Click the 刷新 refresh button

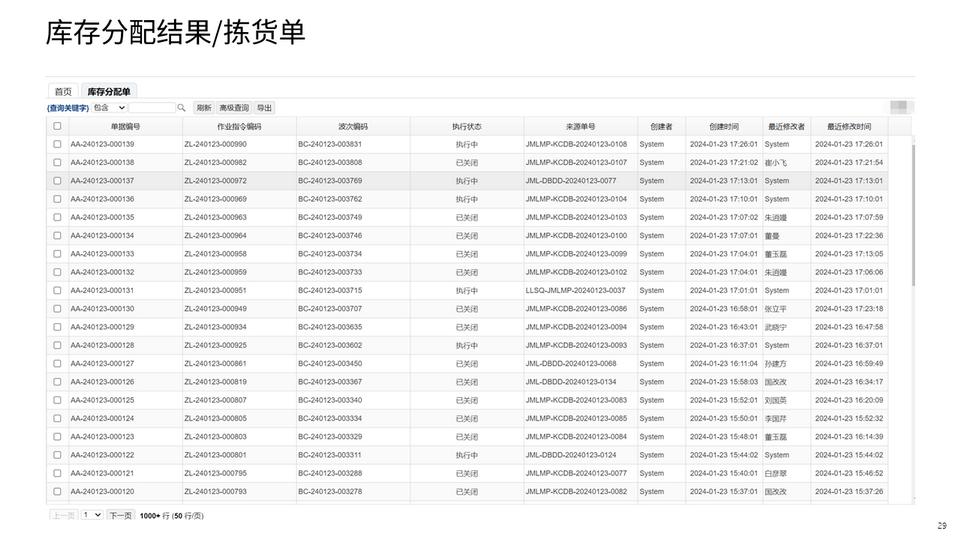tap(204, 108)
